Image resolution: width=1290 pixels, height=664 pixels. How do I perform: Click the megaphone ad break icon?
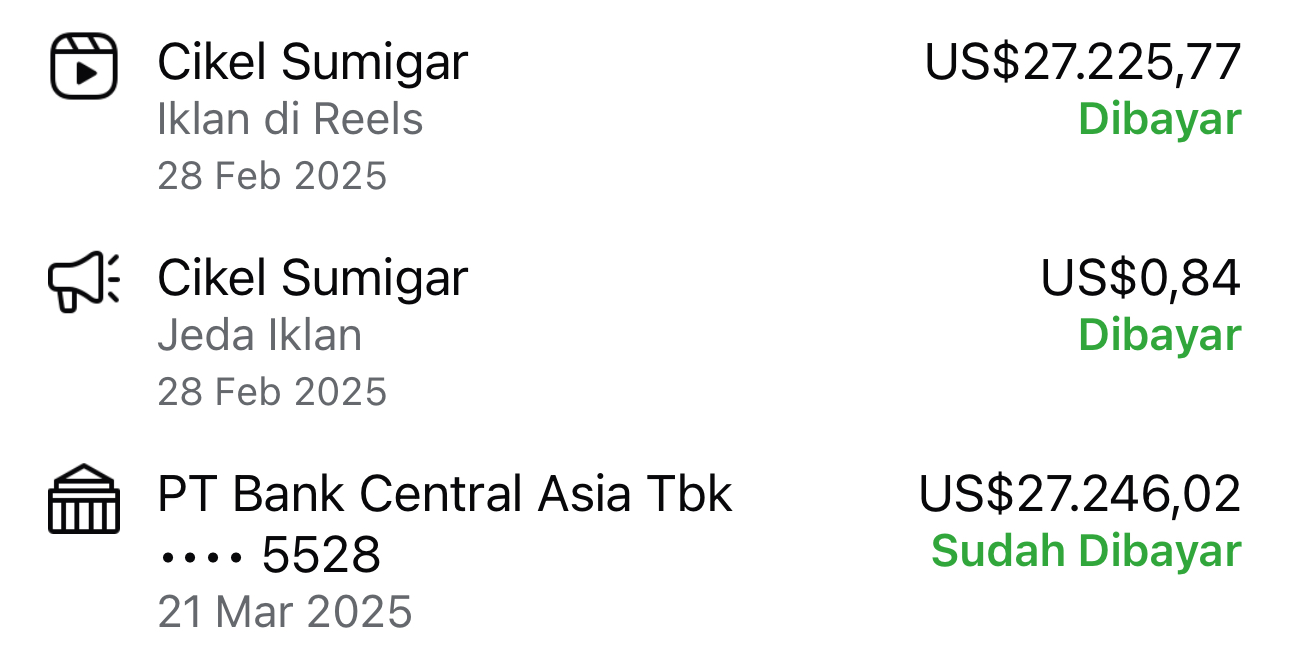pyautogui.click(x=84, y=281)
